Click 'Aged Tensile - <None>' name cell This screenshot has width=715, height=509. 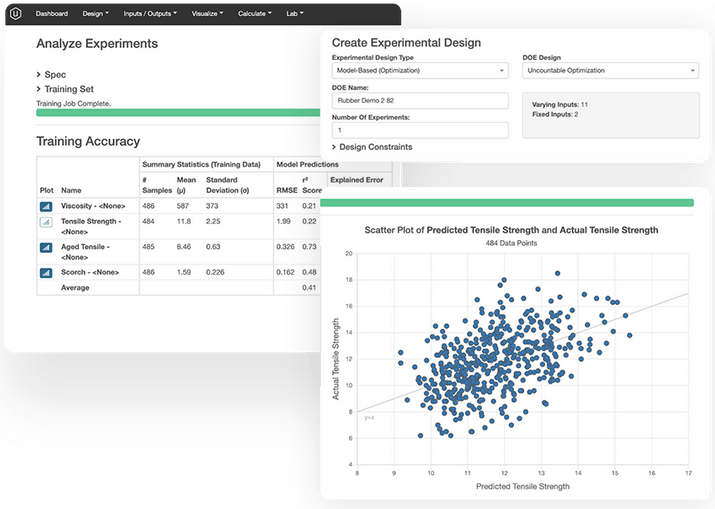point(85,252)
